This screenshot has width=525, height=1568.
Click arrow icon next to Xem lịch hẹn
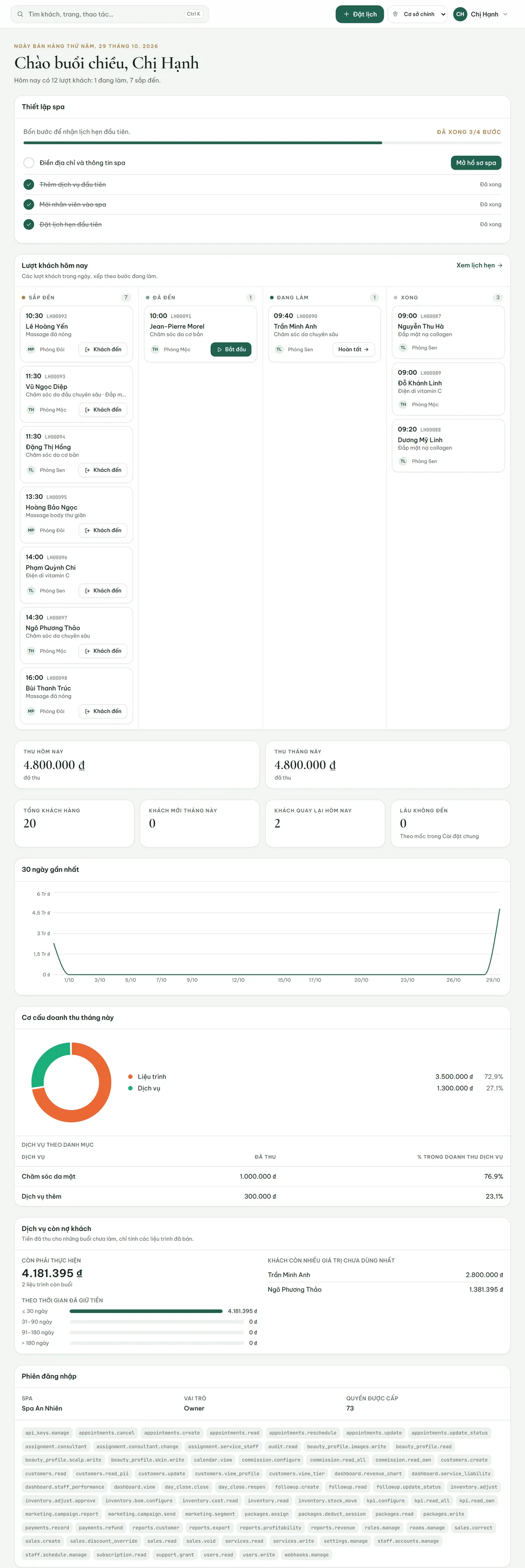pos(500,266)
